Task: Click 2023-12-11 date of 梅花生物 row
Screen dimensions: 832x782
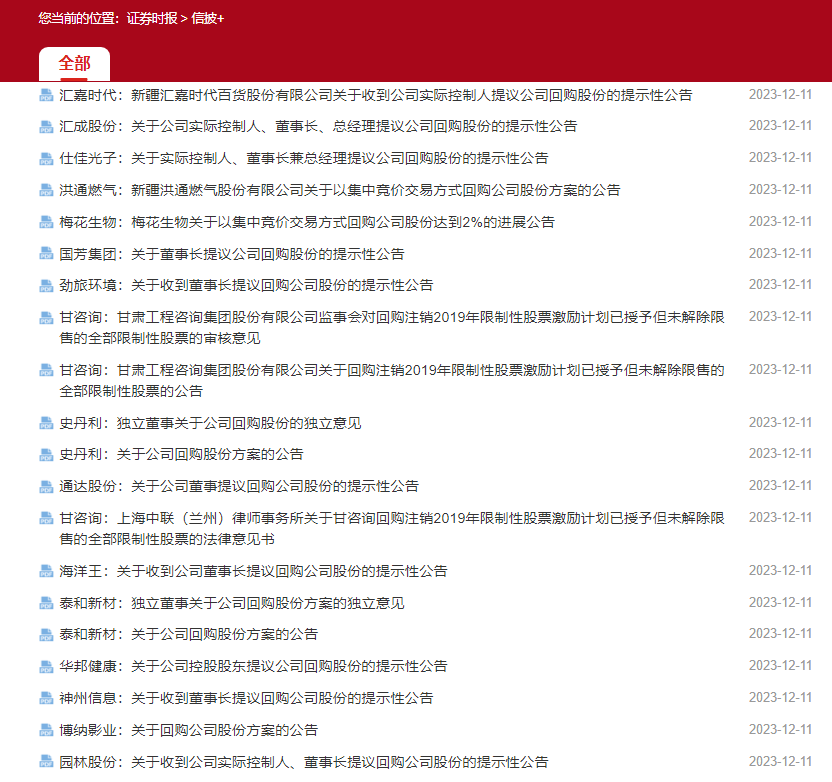Action: pyautogui.click(x=780, y=222)
